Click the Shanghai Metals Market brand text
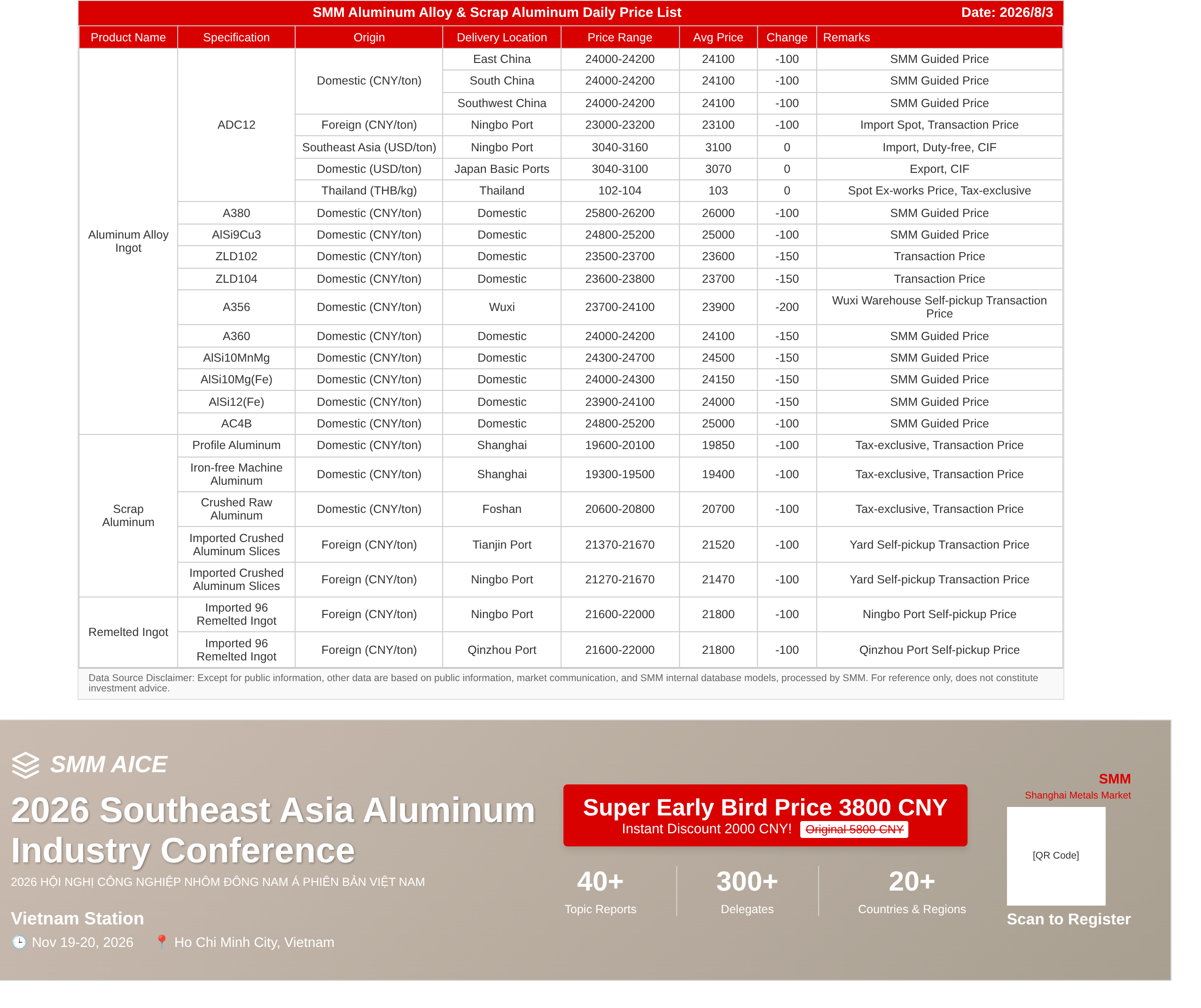 pyautogui.click(x=1077, y=795)
